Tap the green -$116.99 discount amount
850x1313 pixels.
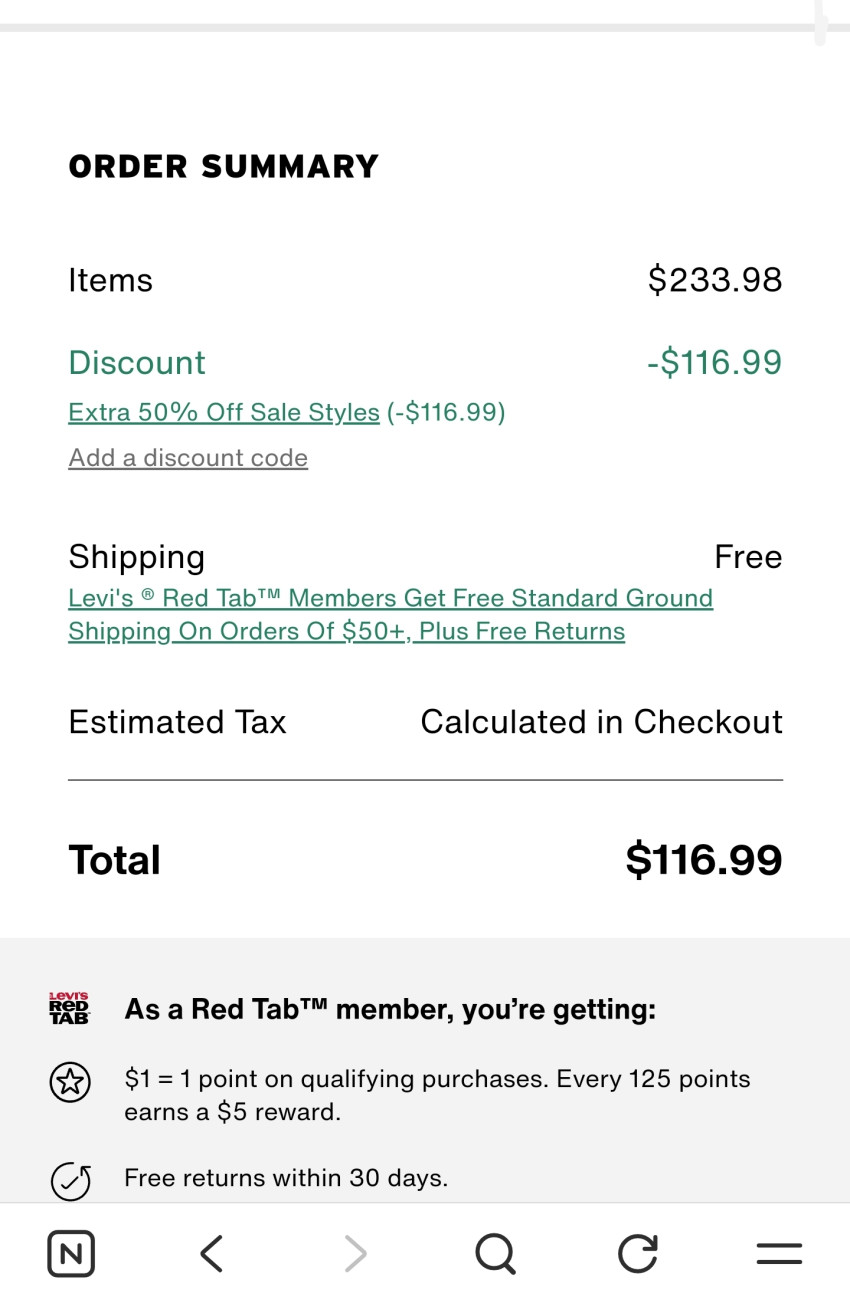(714, 362)
